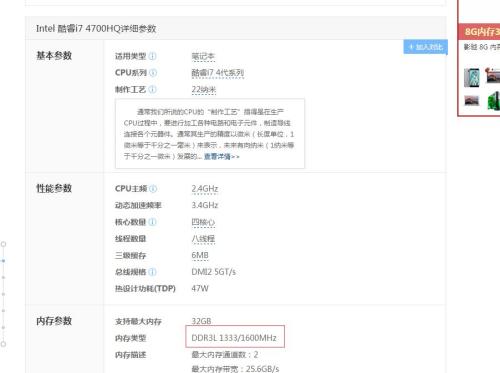The width and height of the screenshot is (500, 373).
Task: Click the 8G内存 banner in the sidebar
Action: tap(479, 32)
